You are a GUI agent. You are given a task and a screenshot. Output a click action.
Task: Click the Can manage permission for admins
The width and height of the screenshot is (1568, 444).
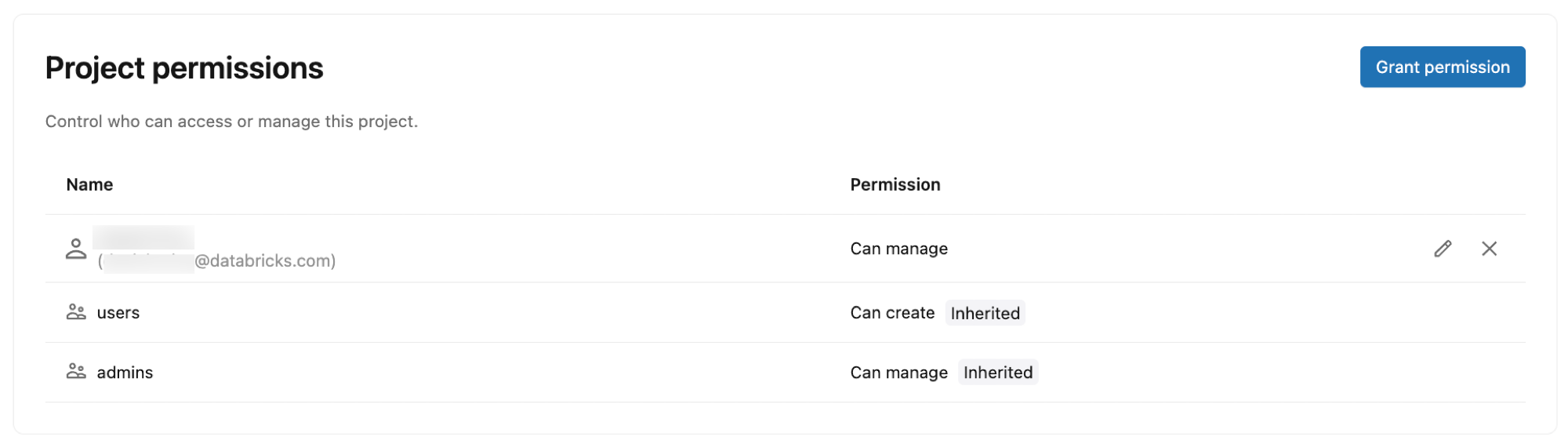(x=898, y=373)
